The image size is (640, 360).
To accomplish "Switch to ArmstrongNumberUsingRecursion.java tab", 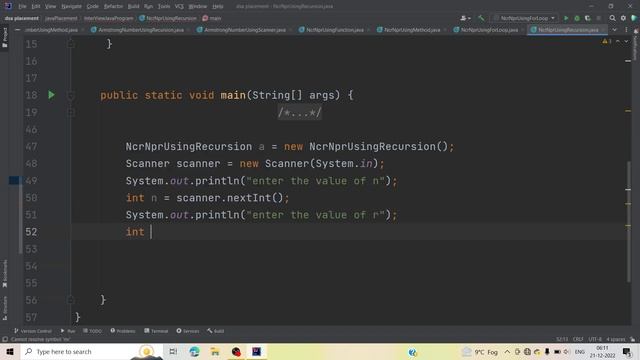I will [x=138, y=30].
